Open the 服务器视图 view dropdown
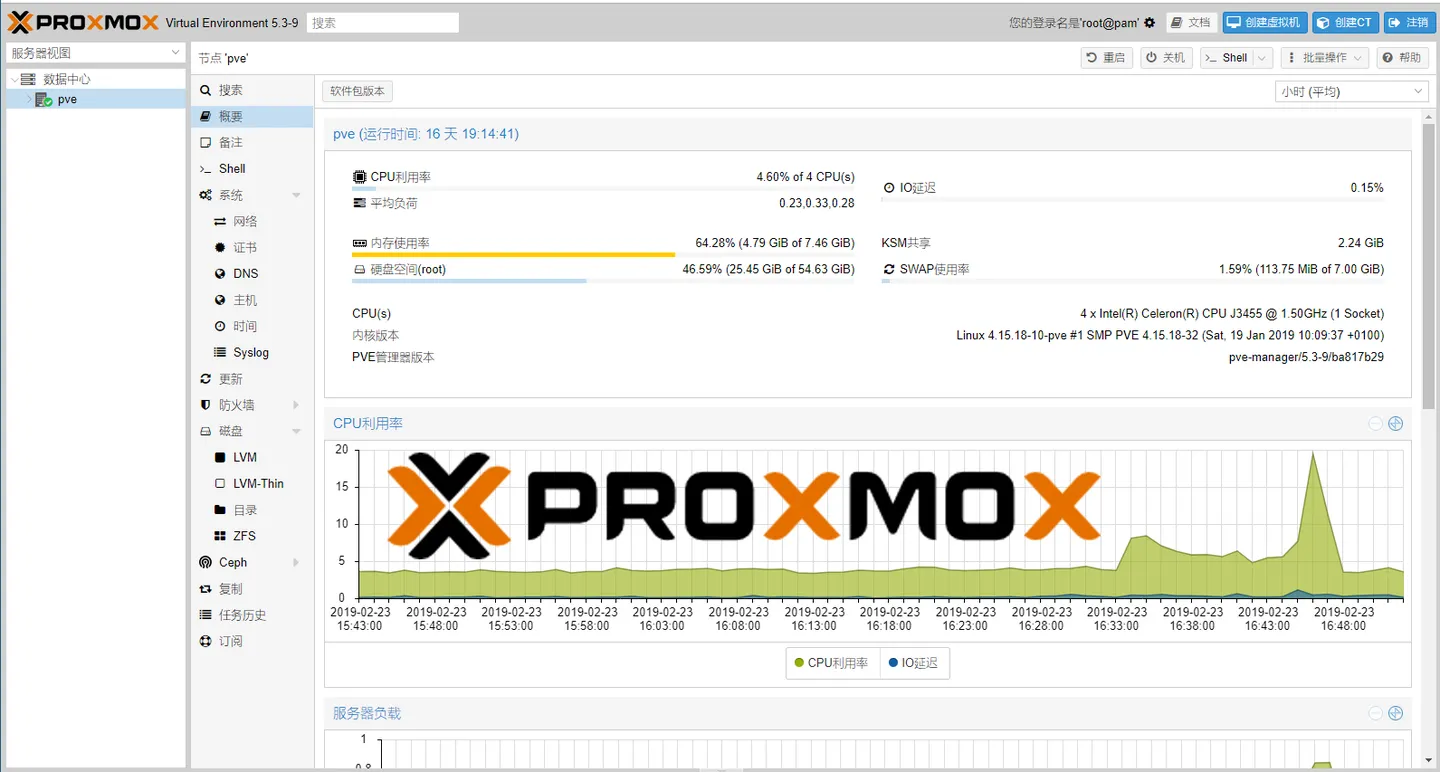The height and width of the screenshot is (772, 1440). [96, 53]
